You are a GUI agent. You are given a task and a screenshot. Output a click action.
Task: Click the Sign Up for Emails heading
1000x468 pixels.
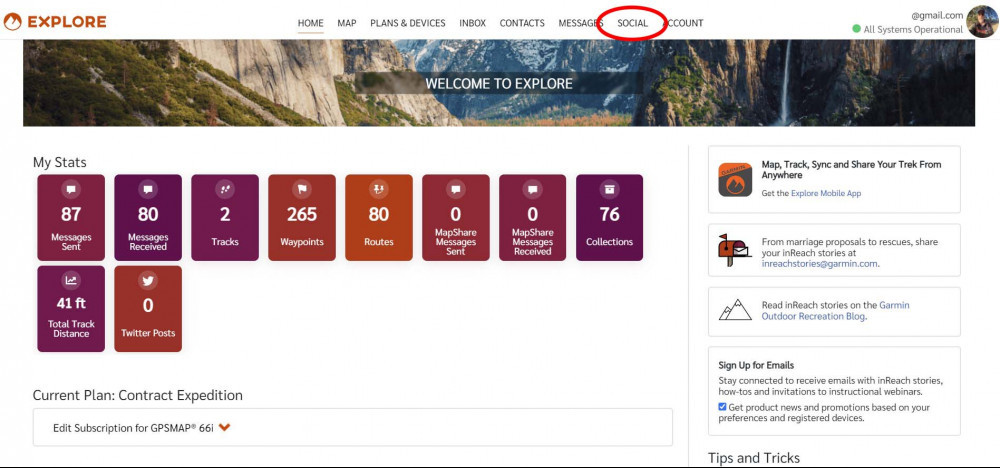pyautogui.click(x=756, y=365)
